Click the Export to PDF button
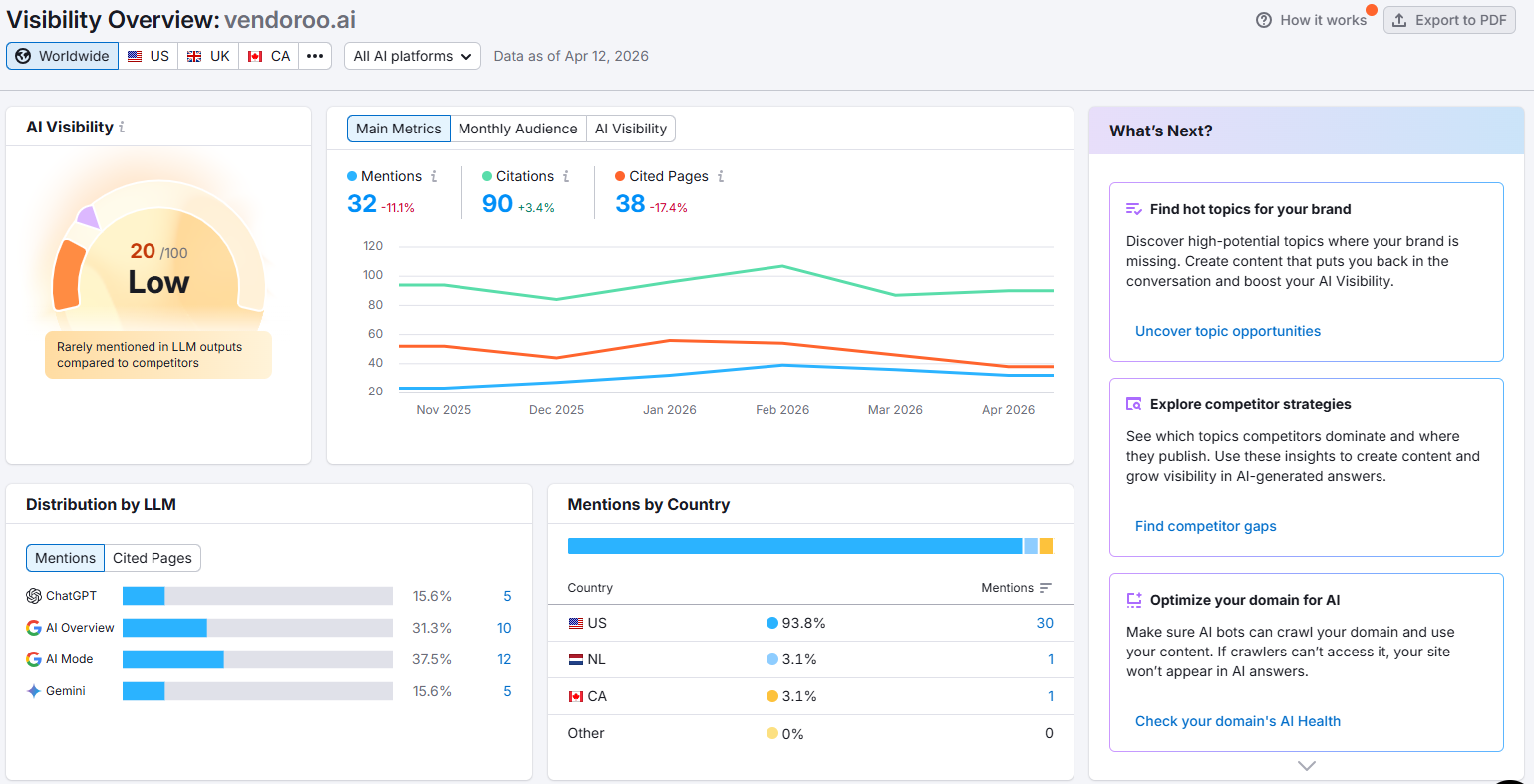 pyautogui.click(x=1449, y=19)
